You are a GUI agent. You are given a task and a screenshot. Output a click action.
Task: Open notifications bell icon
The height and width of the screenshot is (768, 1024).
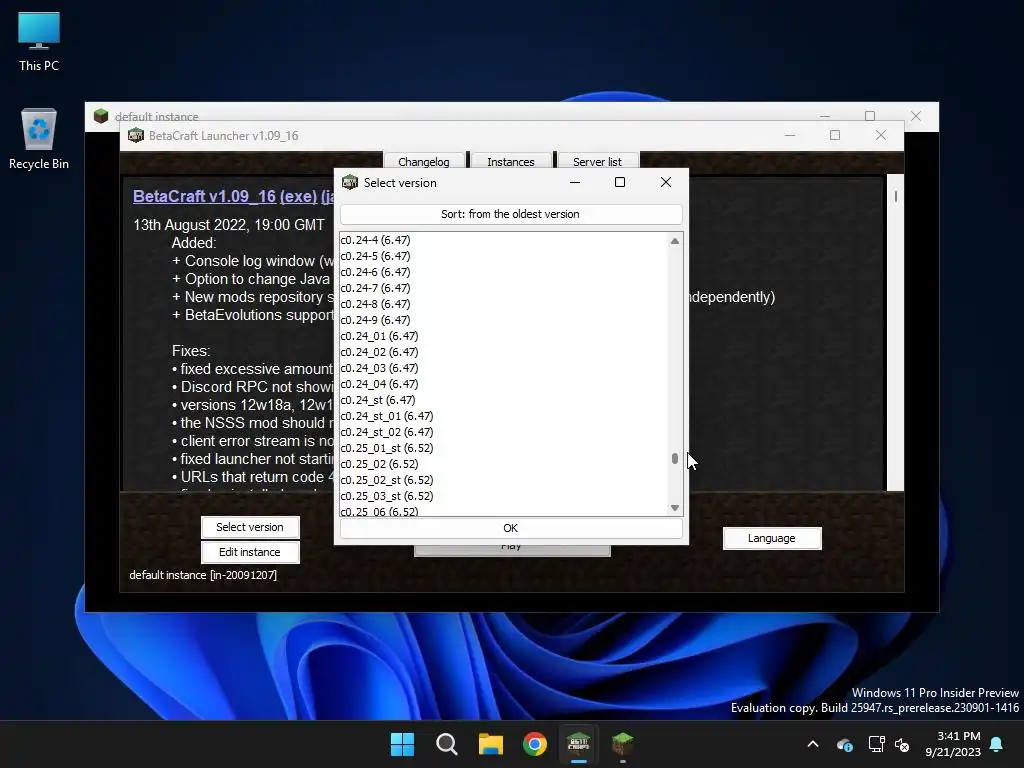pos(997,744)
